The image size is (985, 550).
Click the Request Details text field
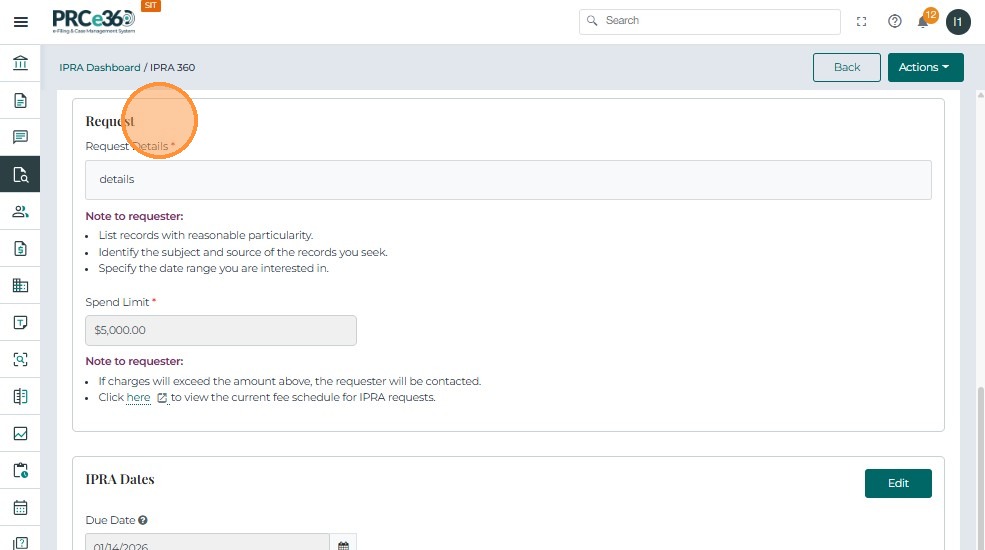tap(508, 180)
